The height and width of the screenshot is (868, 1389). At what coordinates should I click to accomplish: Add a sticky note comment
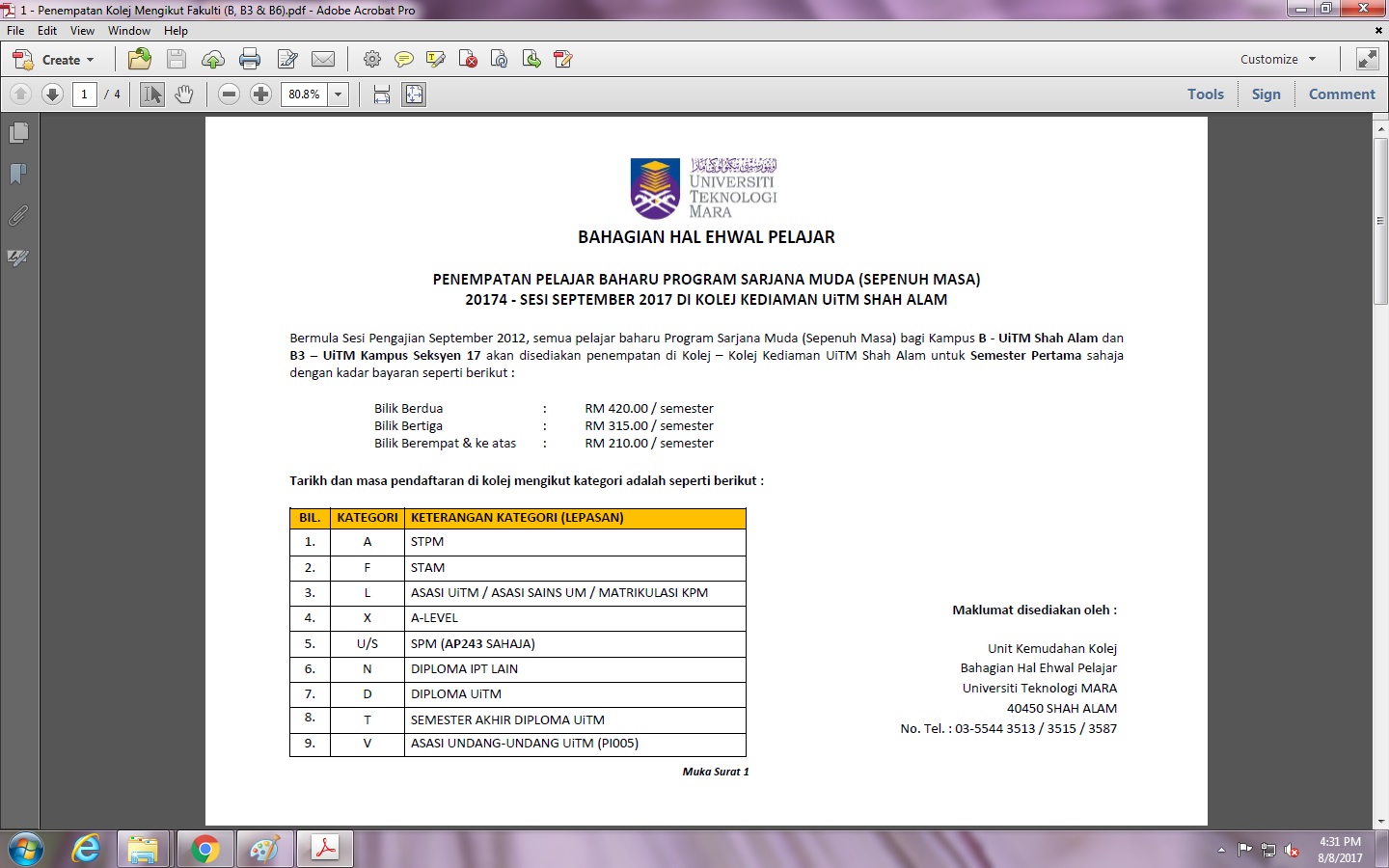(x=404, y=59)
